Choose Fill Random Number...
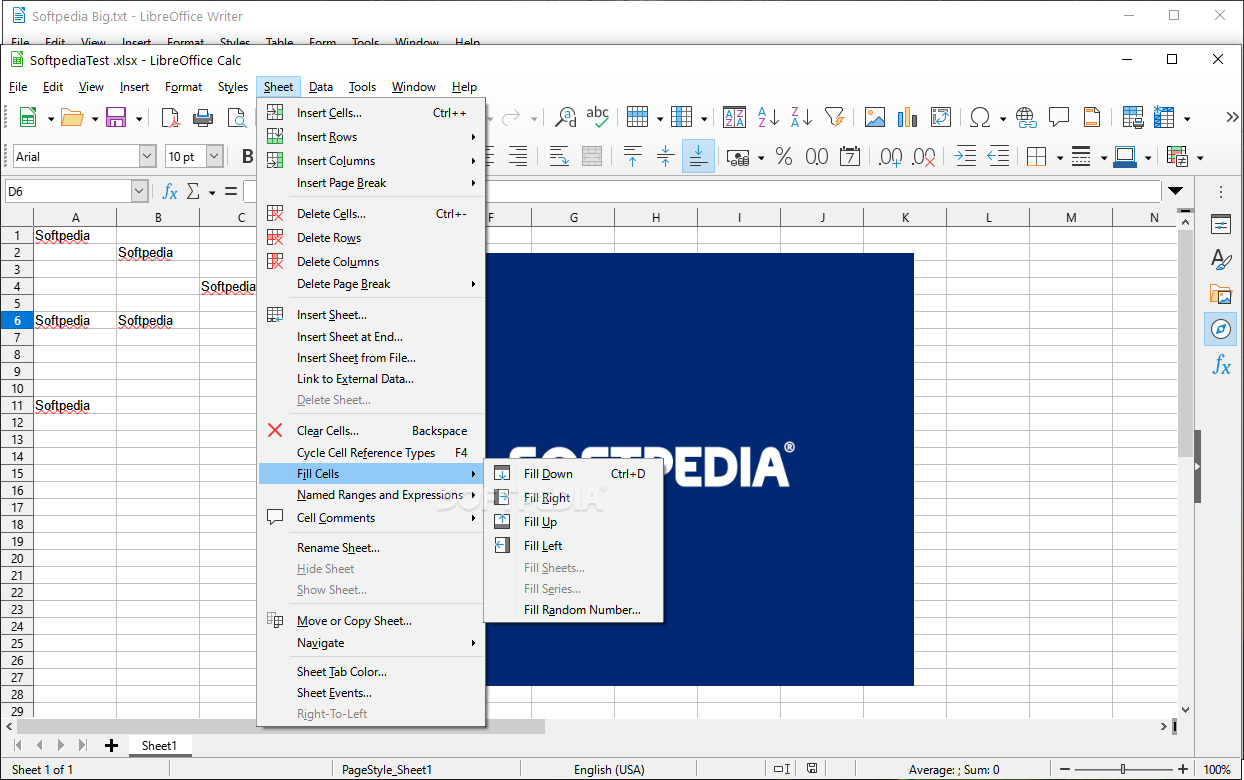 tap(573, 610)
